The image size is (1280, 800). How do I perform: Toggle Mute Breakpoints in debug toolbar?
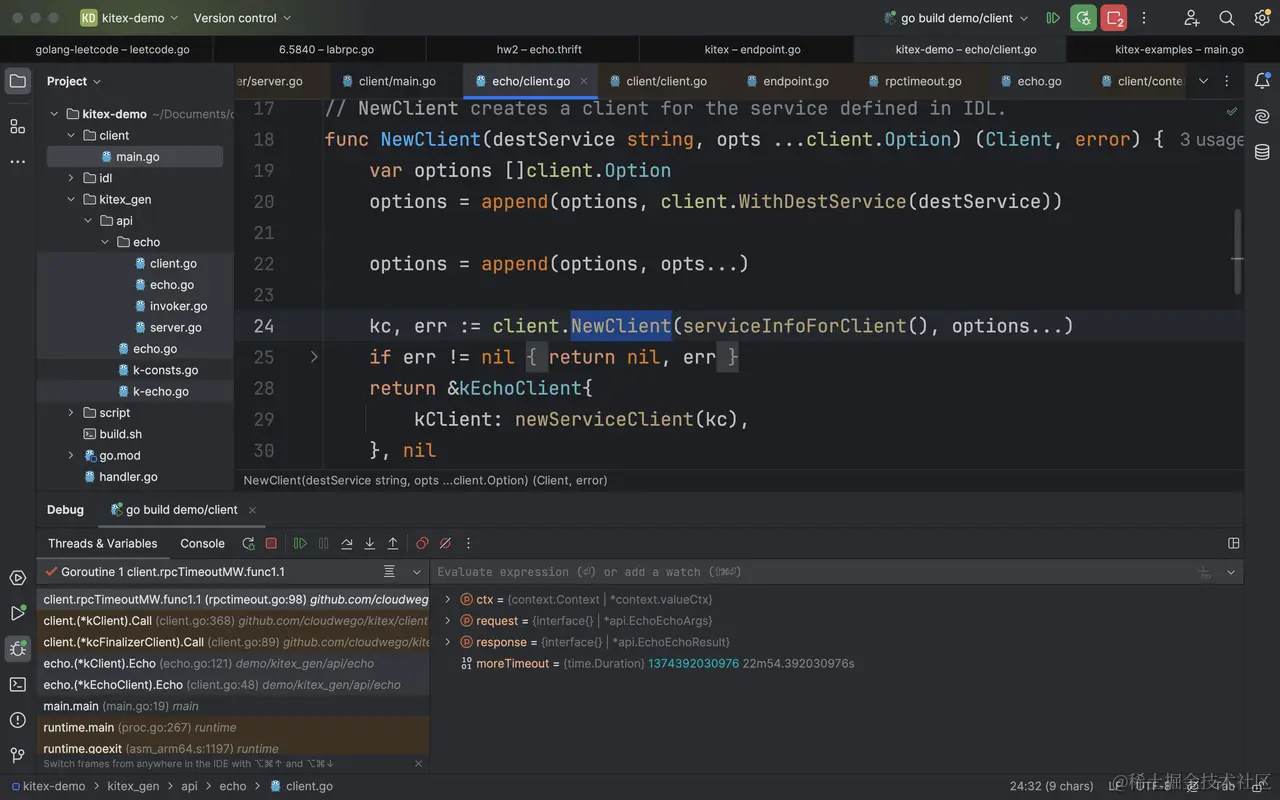pos(445,543)
